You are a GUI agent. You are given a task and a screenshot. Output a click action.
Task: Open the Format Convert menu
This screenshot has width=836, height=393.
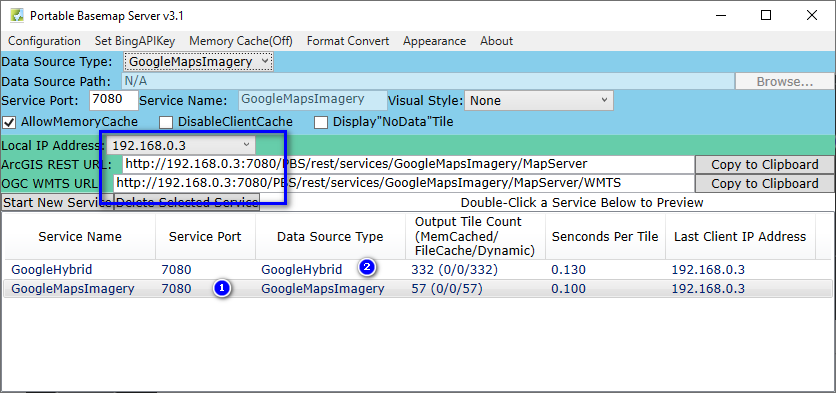pyautogui.click(x=348, y=41)
